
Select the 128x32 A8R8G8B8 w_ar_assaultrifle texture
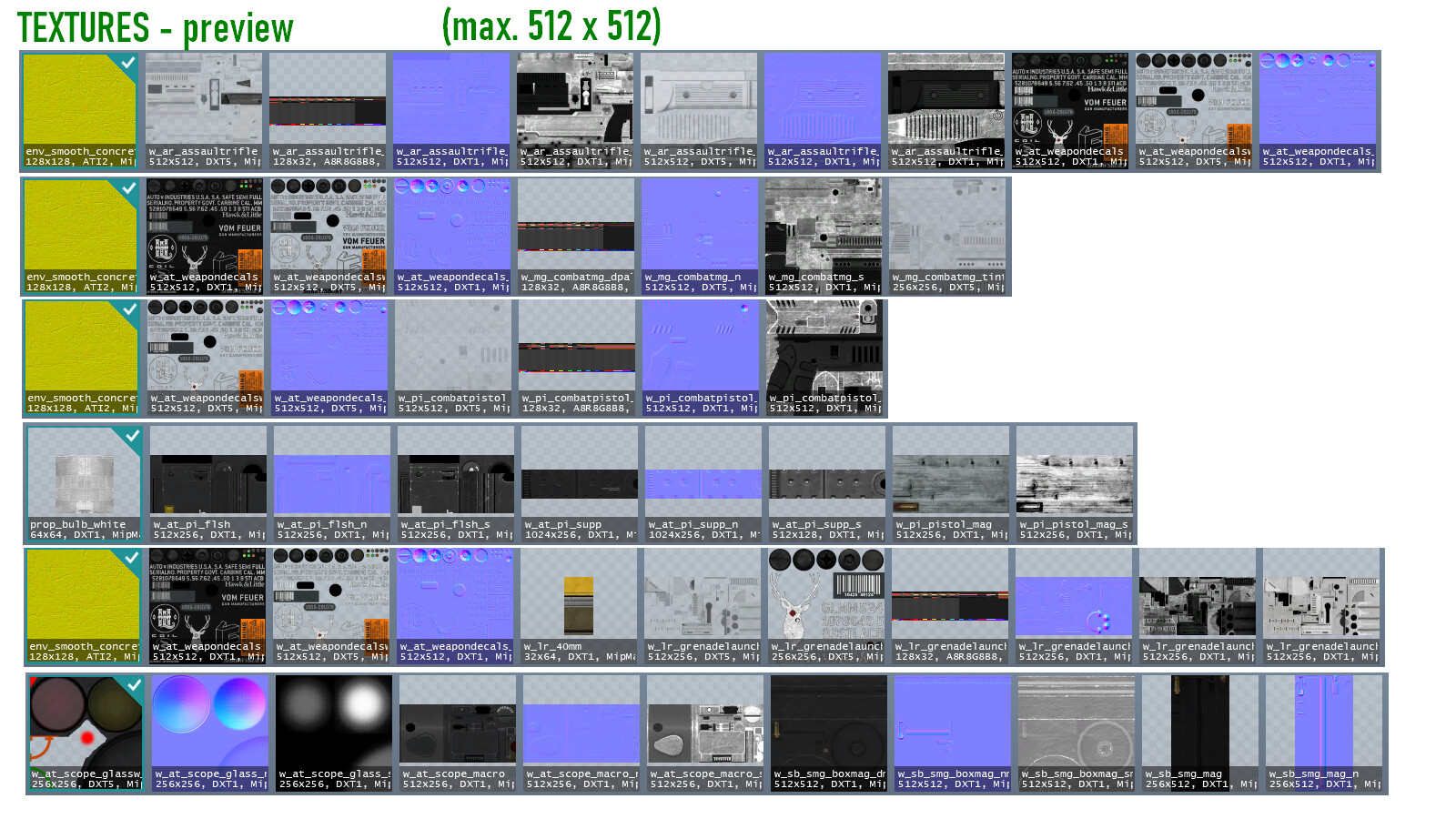click(328, 110)
